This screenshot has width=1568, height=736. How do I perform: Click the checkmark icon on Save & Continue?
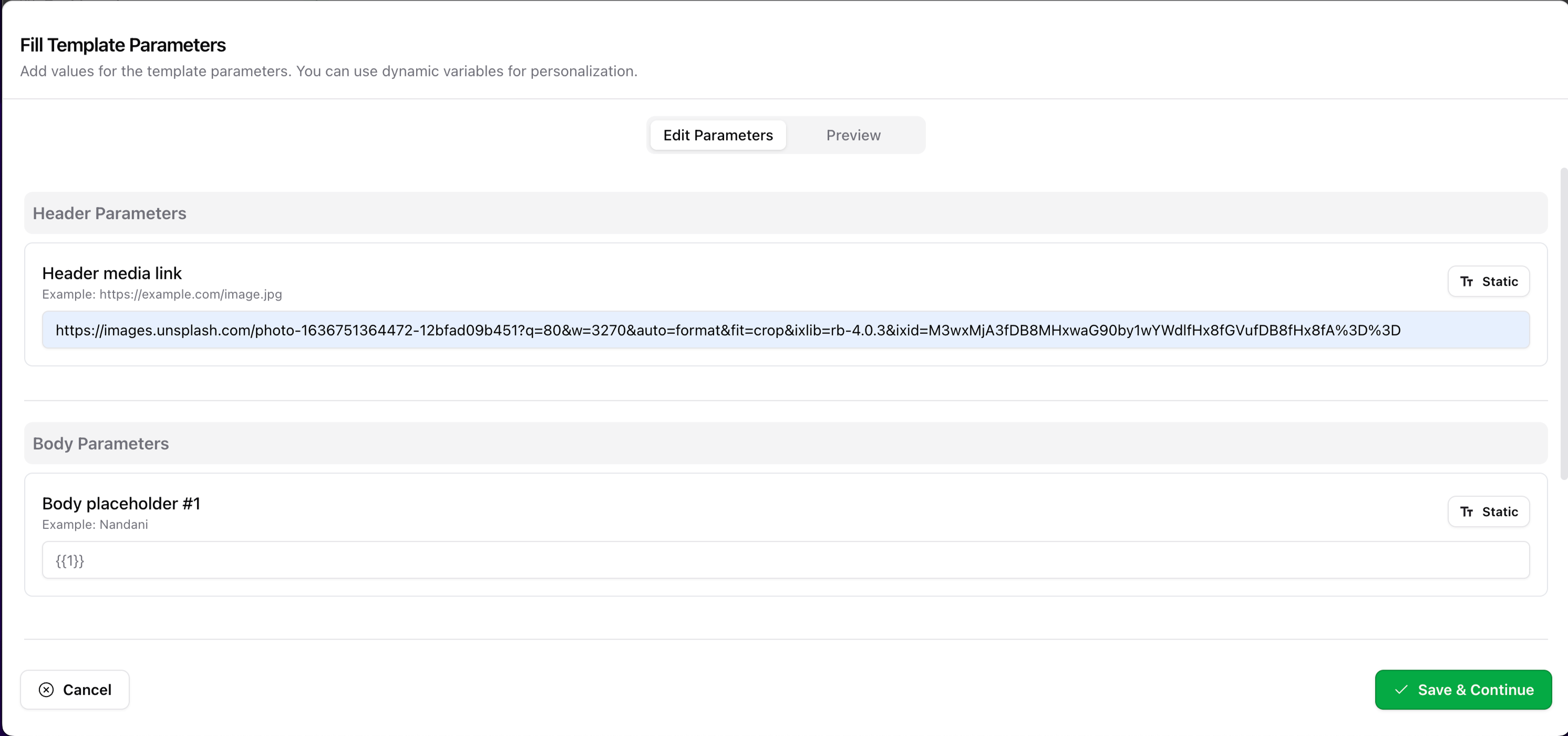[x=1401, y=690]
